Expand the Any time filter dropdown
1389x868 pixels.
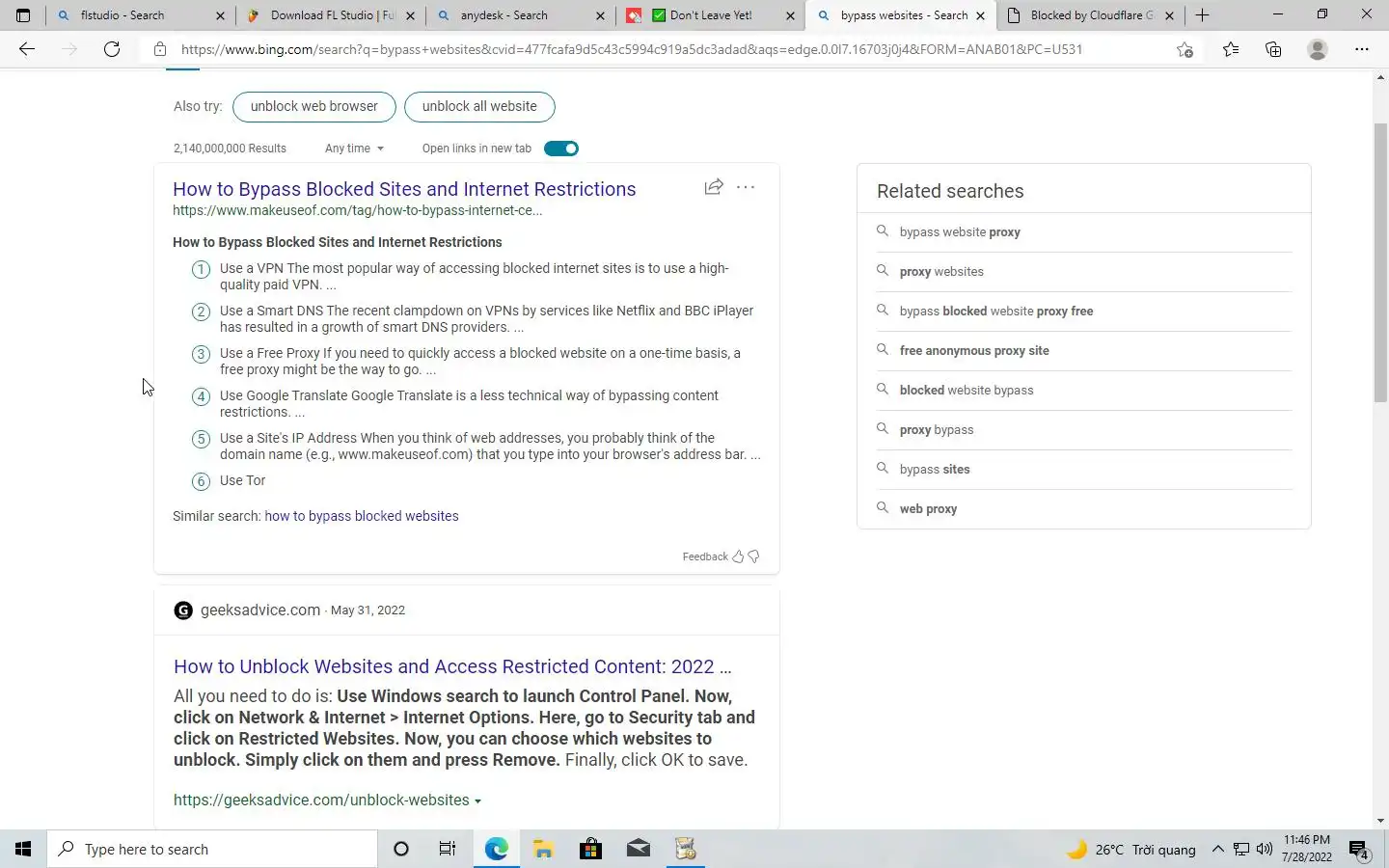tap(354, 149)
